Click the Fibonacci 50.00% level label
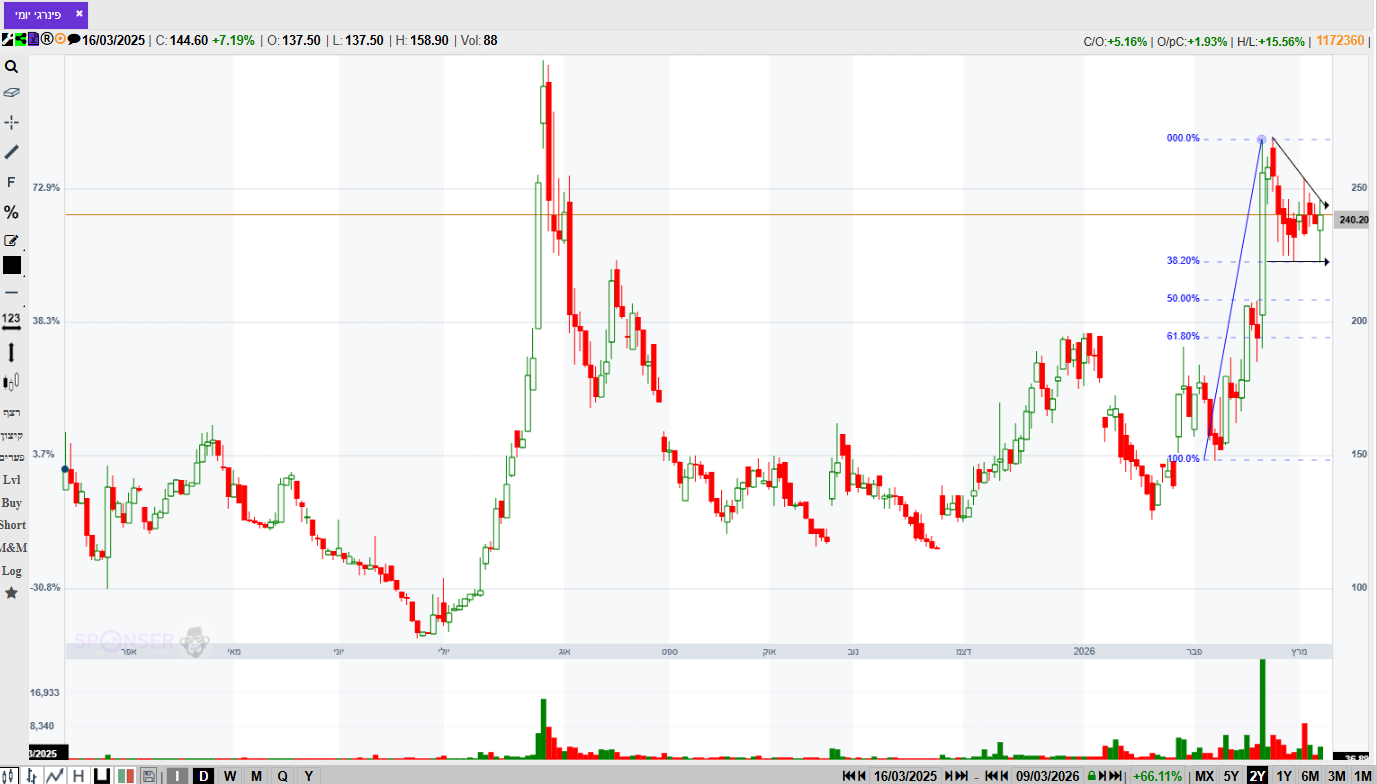1377x784 pixels. click(1183, 298)
